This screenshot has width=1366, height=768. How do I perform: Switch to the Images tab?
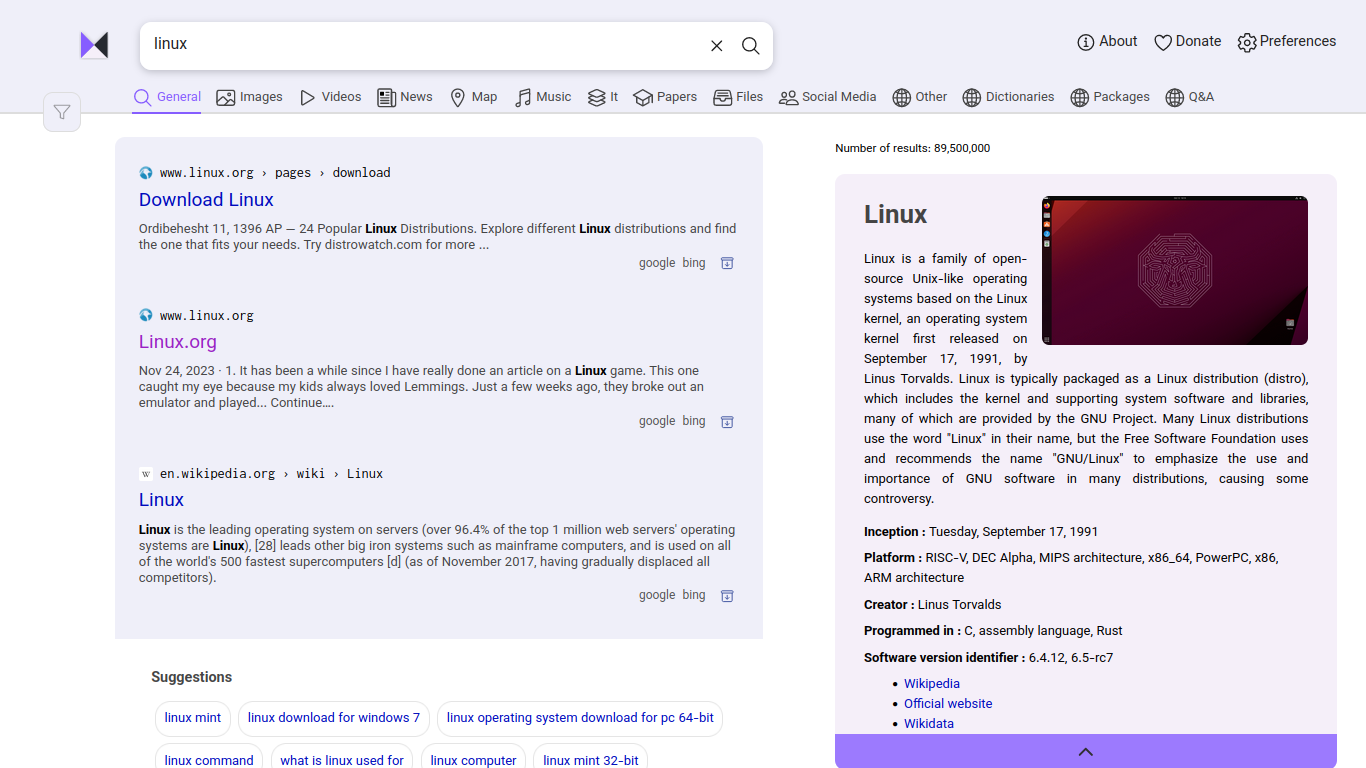(250, 97)
